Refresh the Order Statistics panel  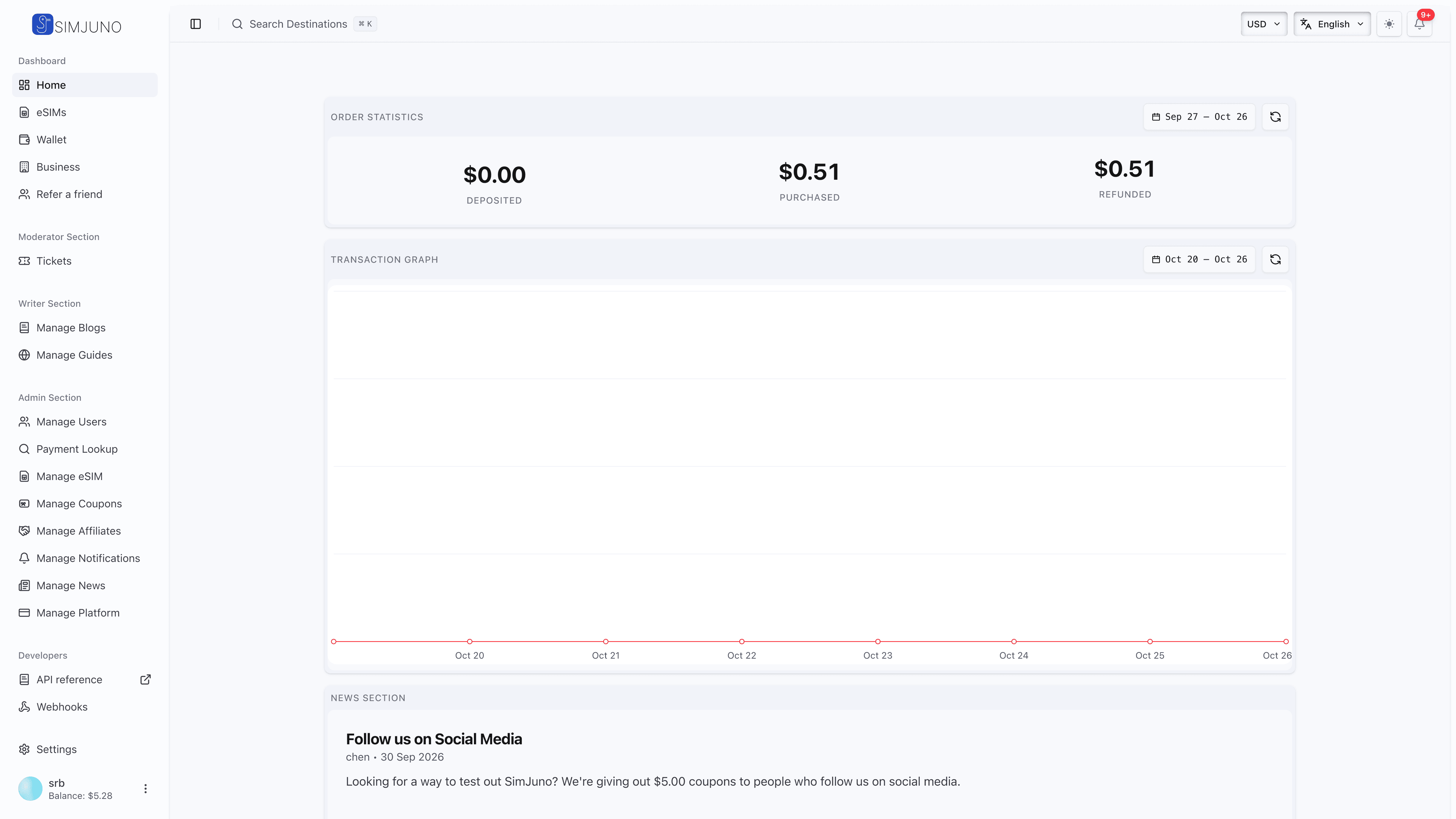pyautogui.click(x=1275, y=117)
